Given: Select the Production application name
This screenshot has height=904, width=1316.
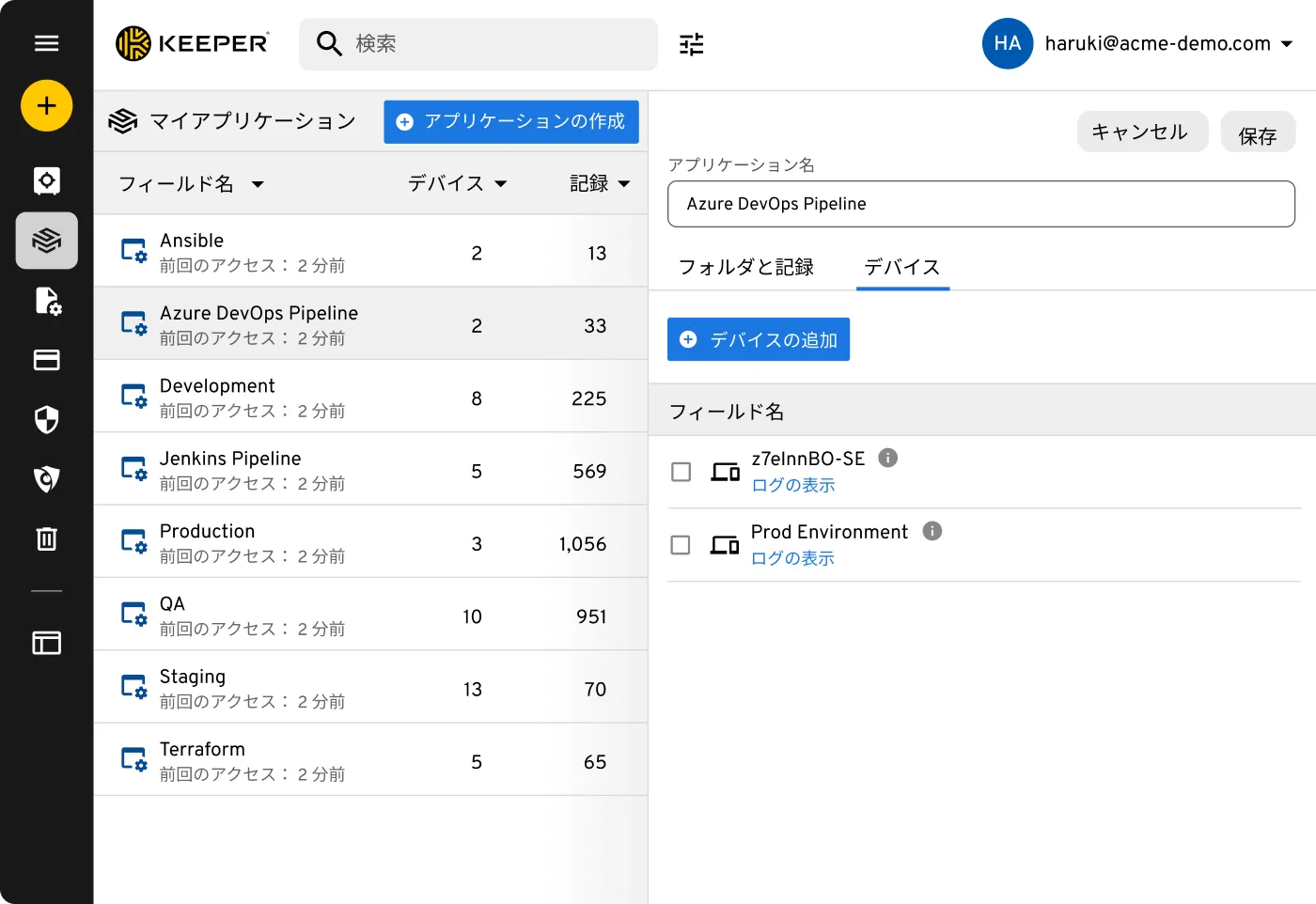Looking at the screenshot, I should [x=208, y=531].
